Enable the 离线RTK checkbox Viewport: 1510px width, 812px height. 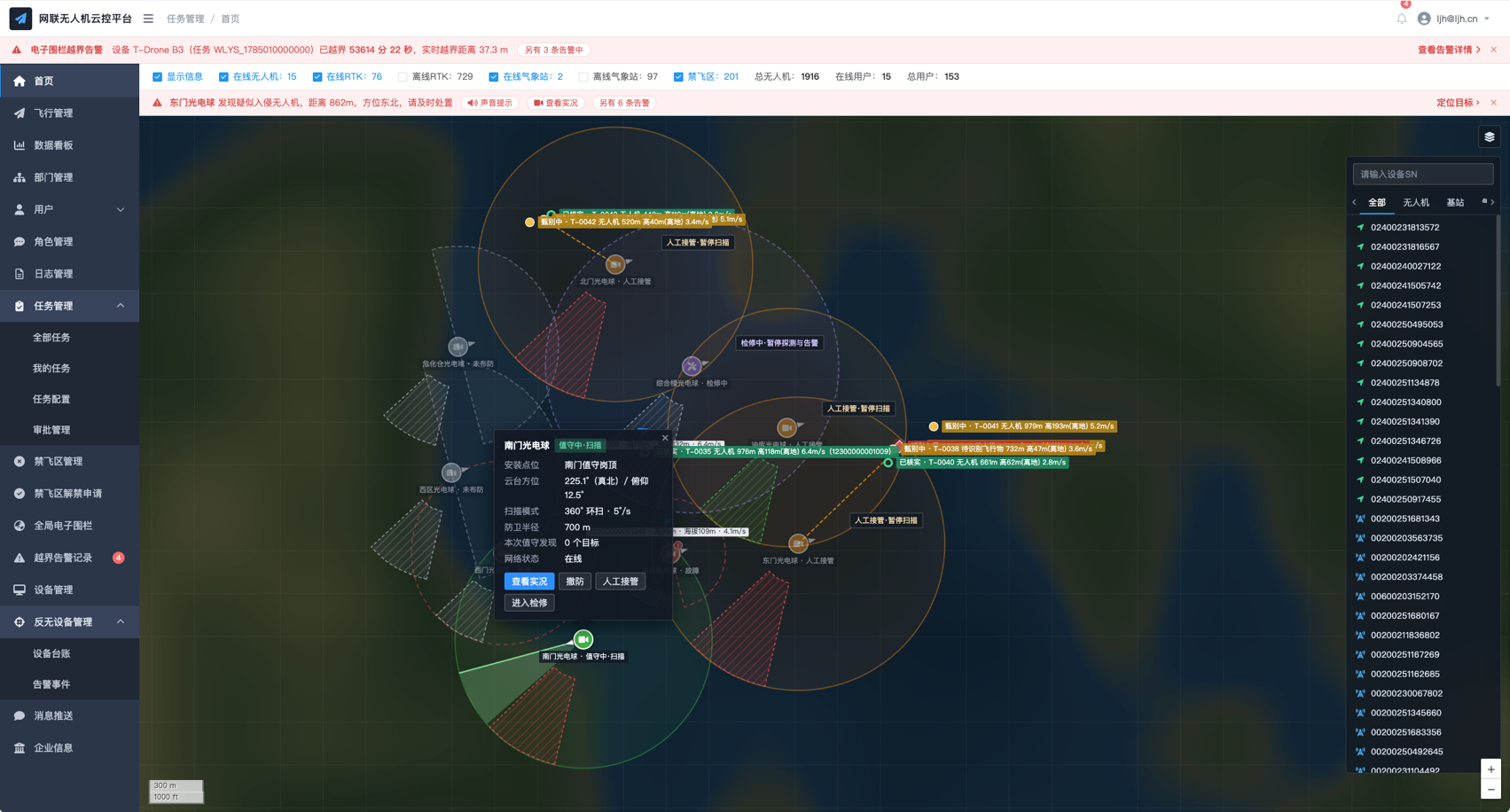click(x=403, y=77)
